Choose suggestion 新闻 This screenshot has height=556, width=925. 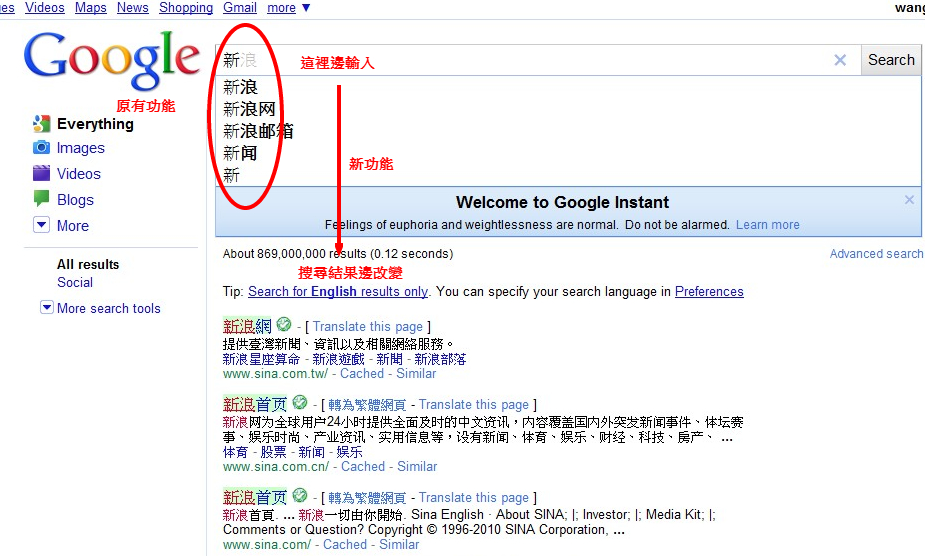coord(240,153)
